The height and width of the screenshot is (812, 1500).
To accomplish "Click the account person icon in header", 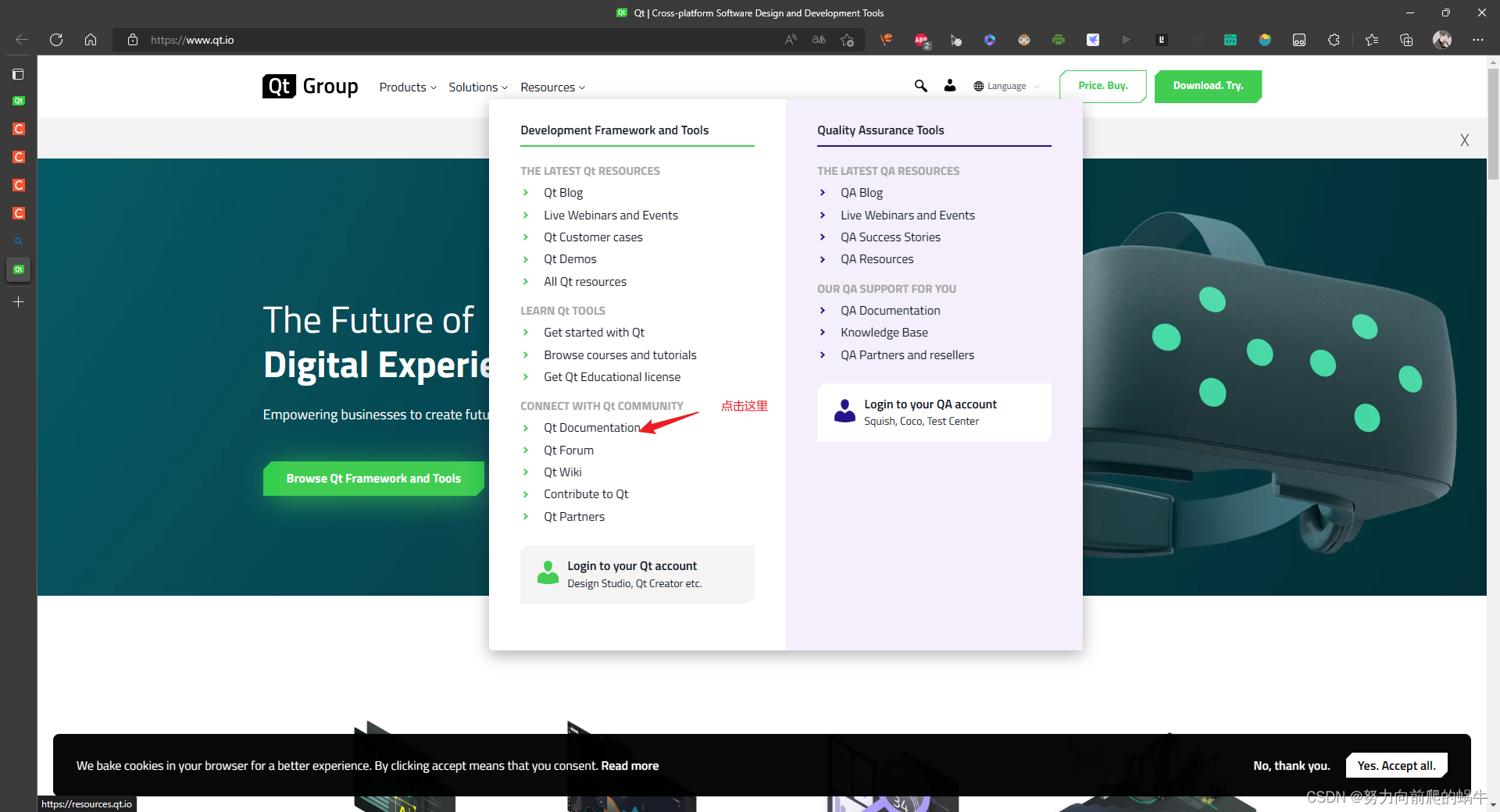I will [950, 86].
